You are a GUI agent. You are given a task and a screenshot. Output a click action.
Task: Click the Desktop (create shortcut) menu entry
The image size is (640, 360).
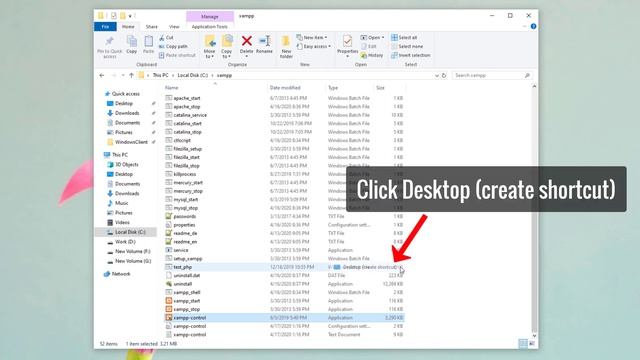[x=366, y=267]
